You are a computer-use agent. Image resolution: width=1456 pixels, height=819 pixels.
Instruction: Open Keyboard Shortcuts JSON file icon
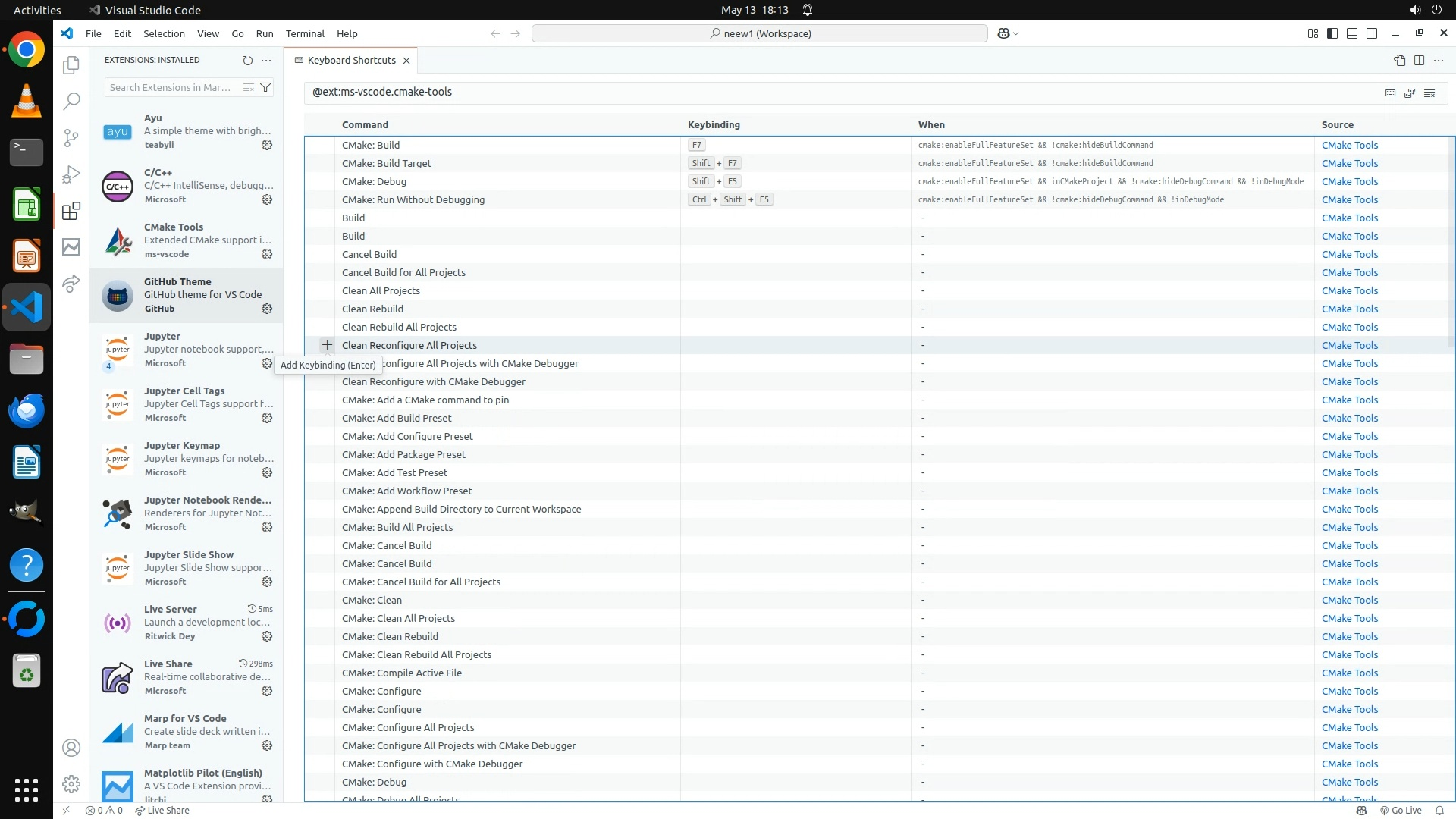pos(1400,61)
